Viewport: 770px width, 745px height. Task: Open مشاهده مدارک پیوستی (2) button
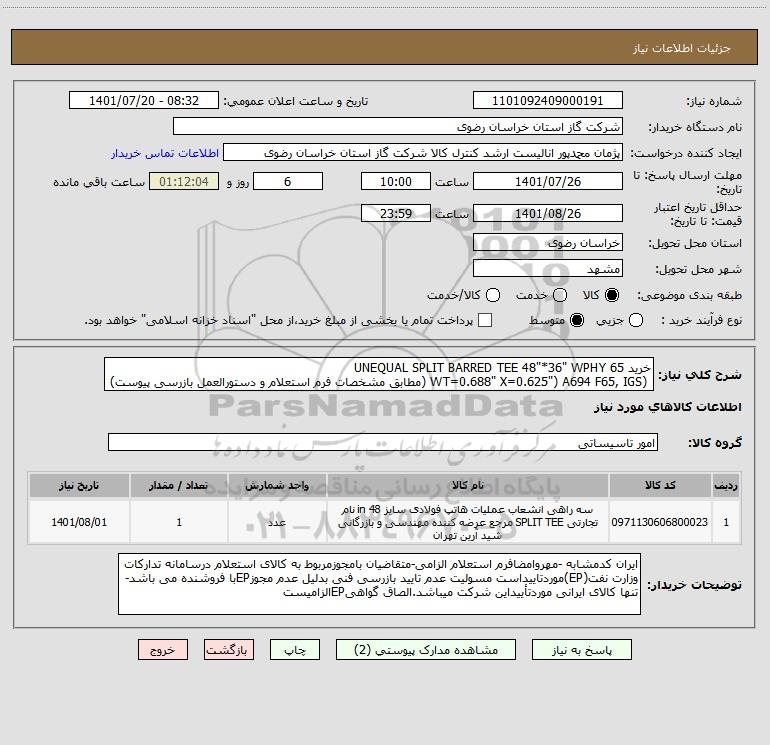tap(426, 650)
